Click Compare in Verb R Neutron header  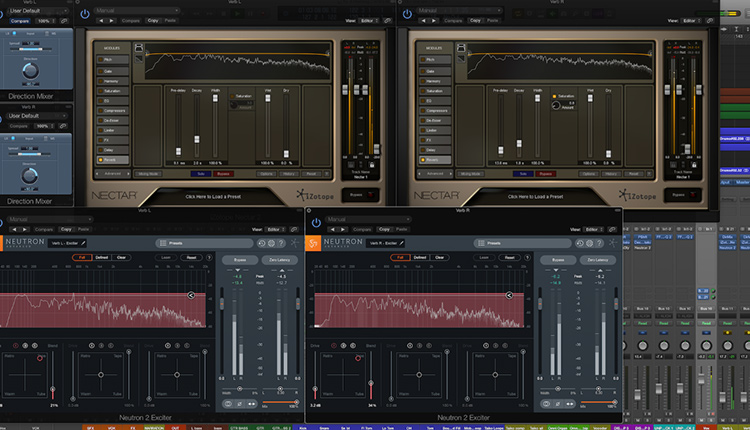tap(362, 229)
